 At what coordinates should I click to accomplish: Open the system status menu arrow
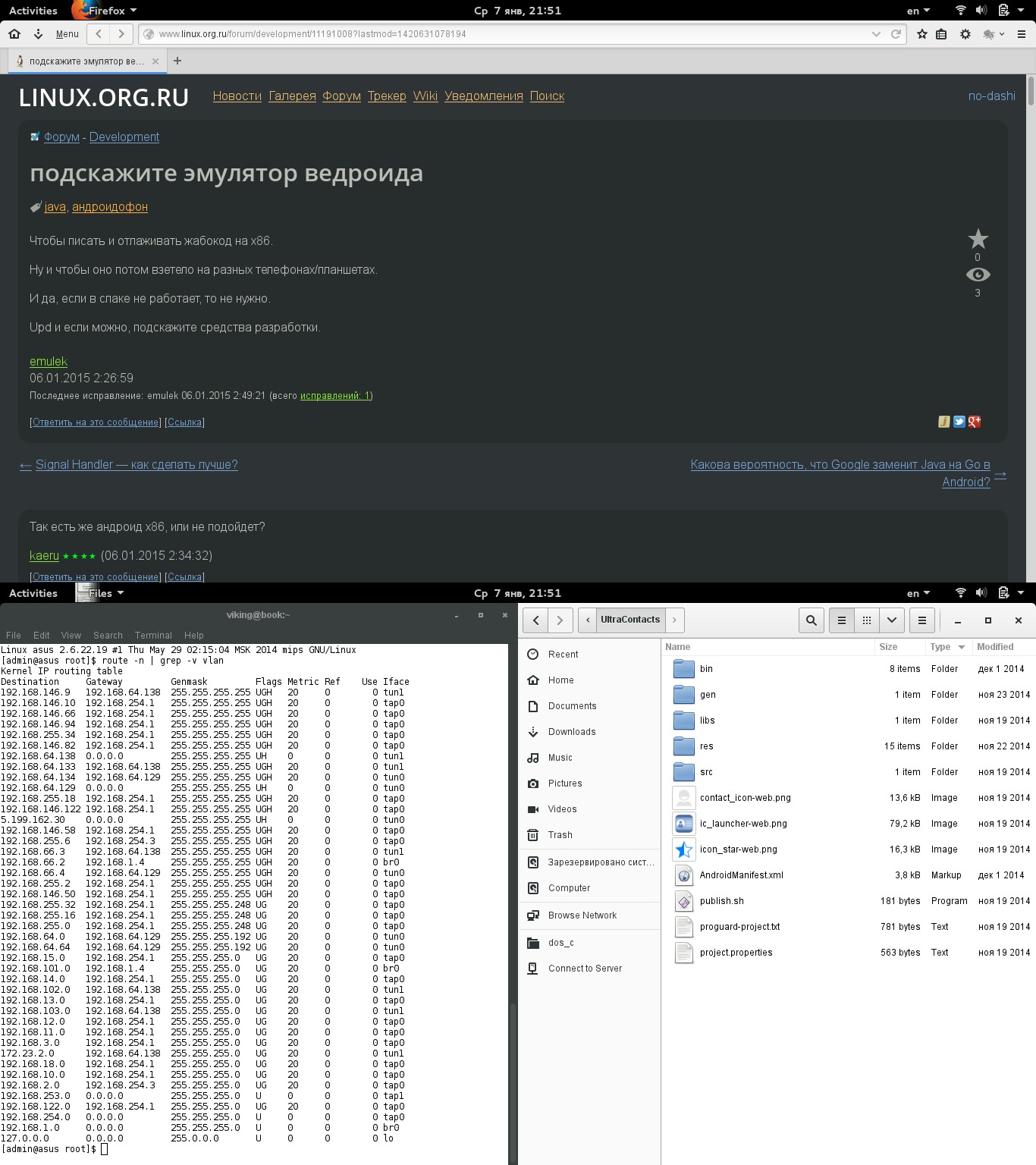(1021, 11)
